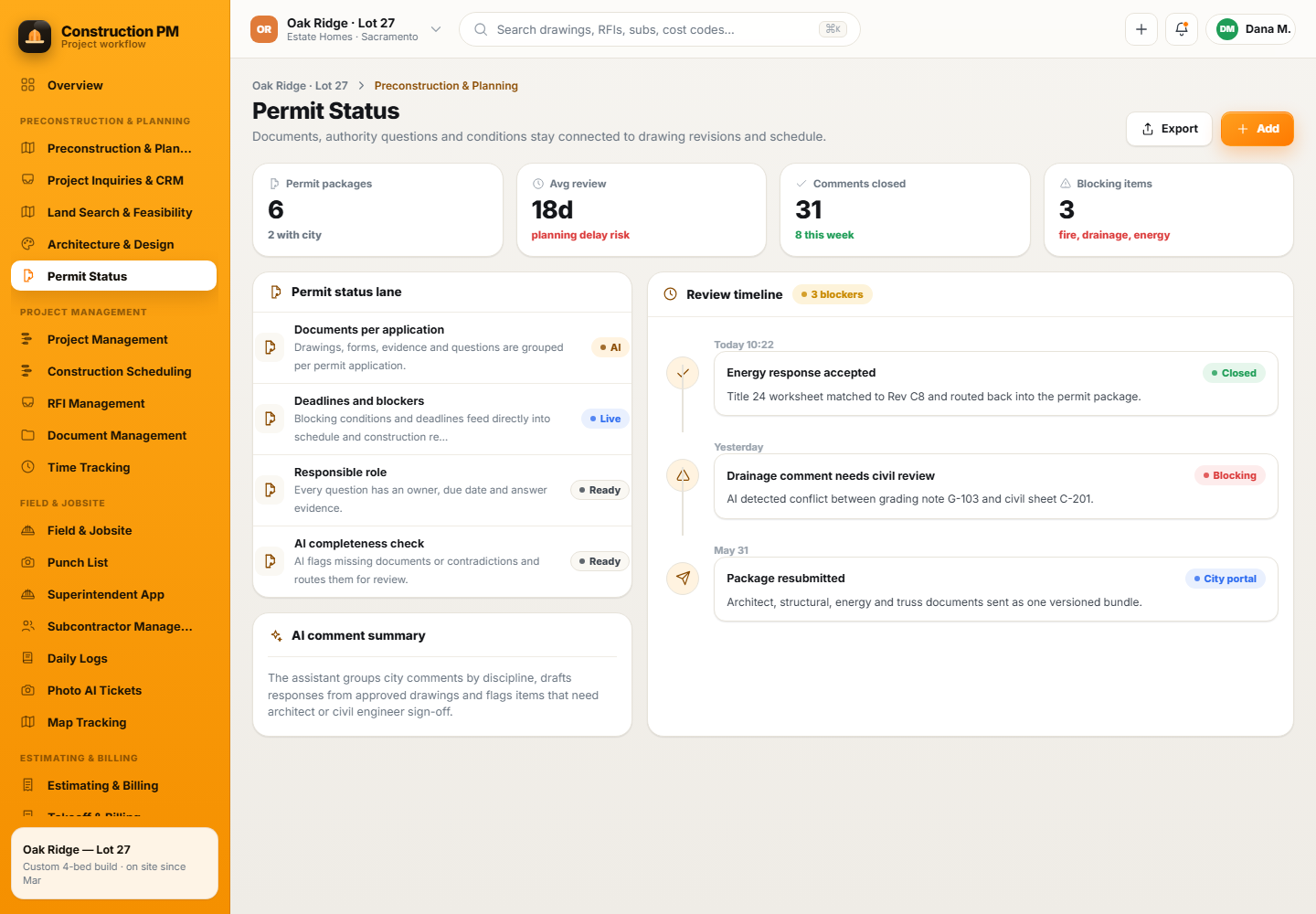
Task: Click the ⌘K shortcut badge in search
Action: [833, 29]
